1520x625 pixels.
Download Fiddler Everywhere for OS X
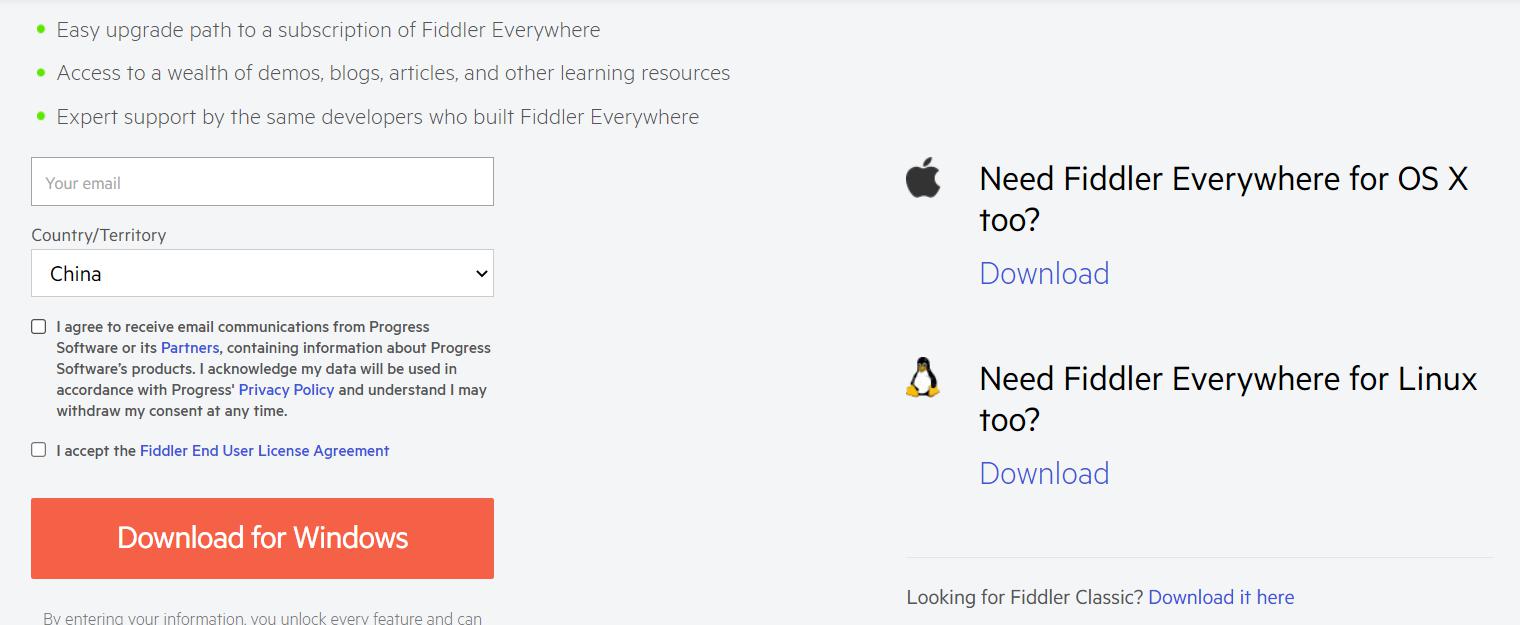tap(1044, 273)
